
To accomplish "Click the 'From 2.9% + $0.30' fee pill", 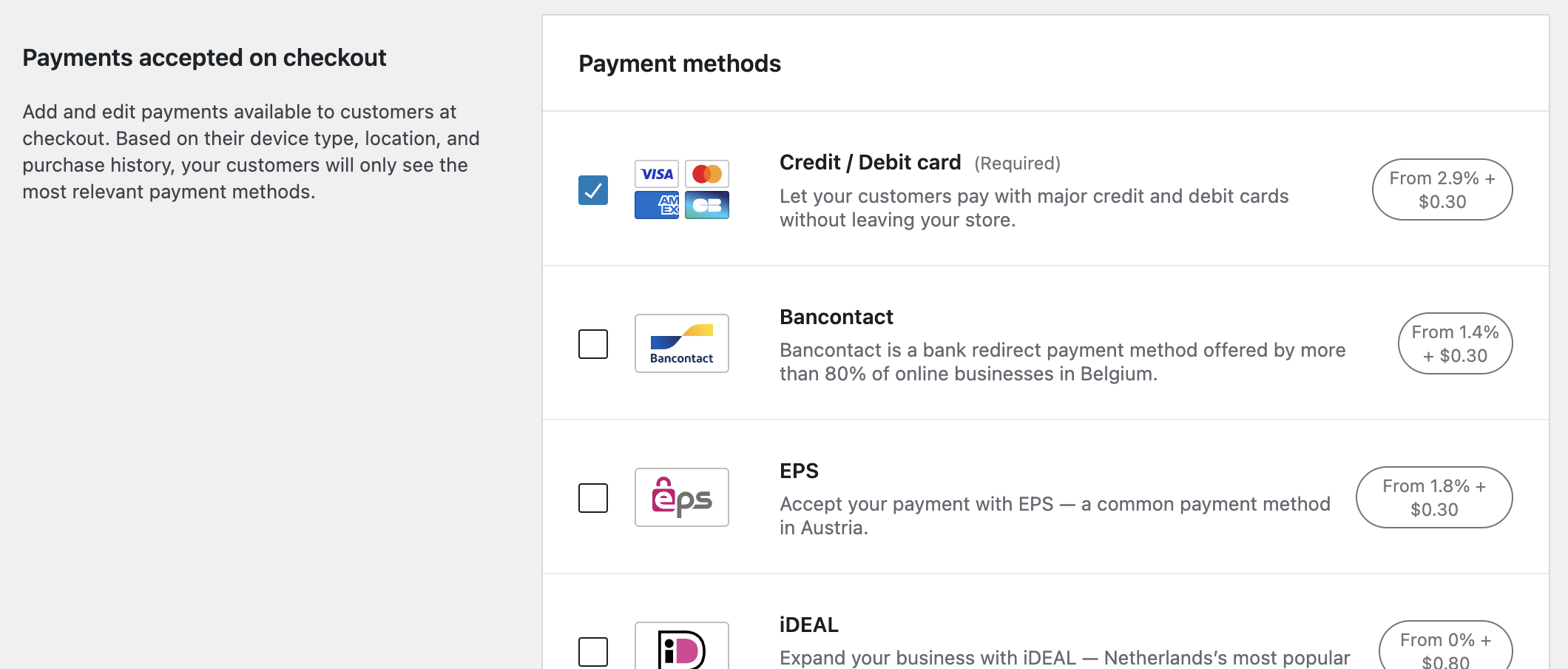I will point(1441,189).
